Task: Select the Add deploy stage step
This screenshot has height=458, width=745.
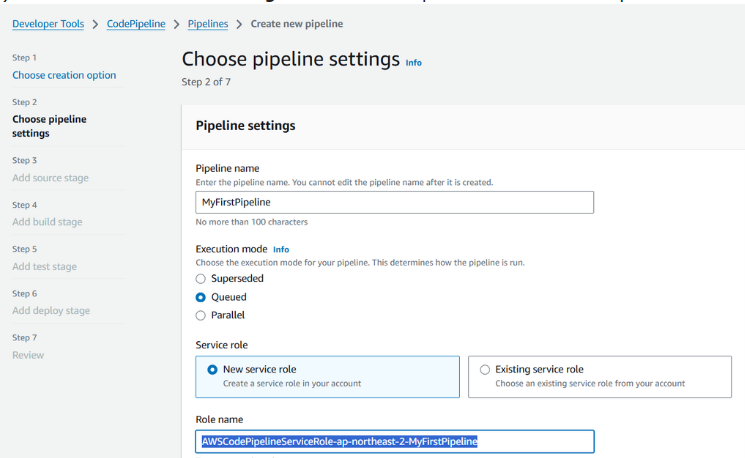Action: click(x=51, y=311)
